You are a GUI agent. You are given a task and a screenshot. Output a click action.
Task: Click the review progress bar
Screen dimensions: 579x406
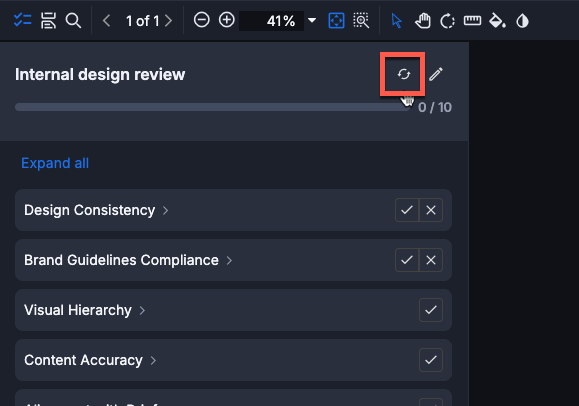click(213, 107)
